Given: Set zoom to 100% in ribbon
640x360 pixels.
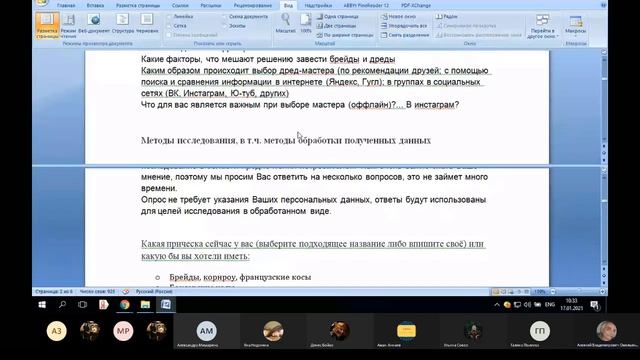Looking at the screenshot, I should click(x=306, y=24).
